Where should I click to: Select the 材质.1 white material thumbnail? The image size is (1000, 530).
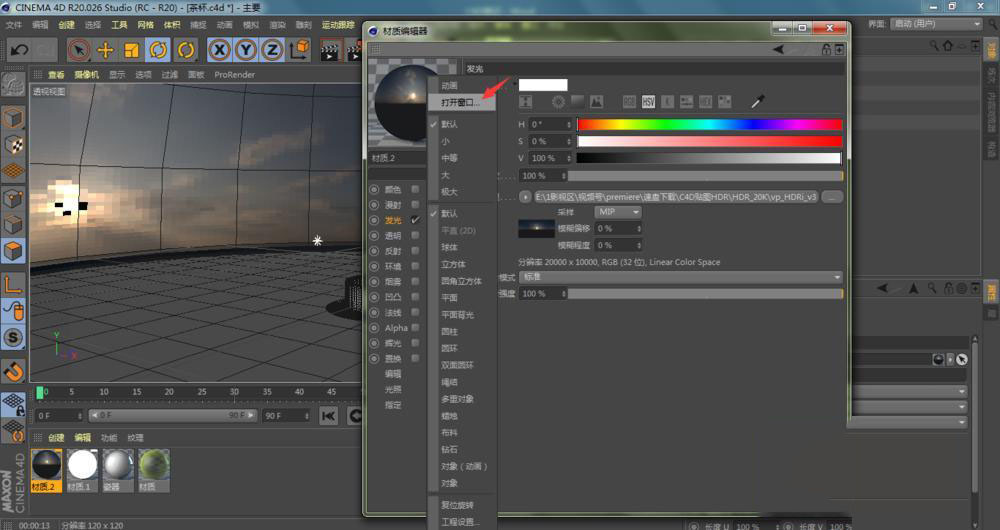click(x=82, y=470)
